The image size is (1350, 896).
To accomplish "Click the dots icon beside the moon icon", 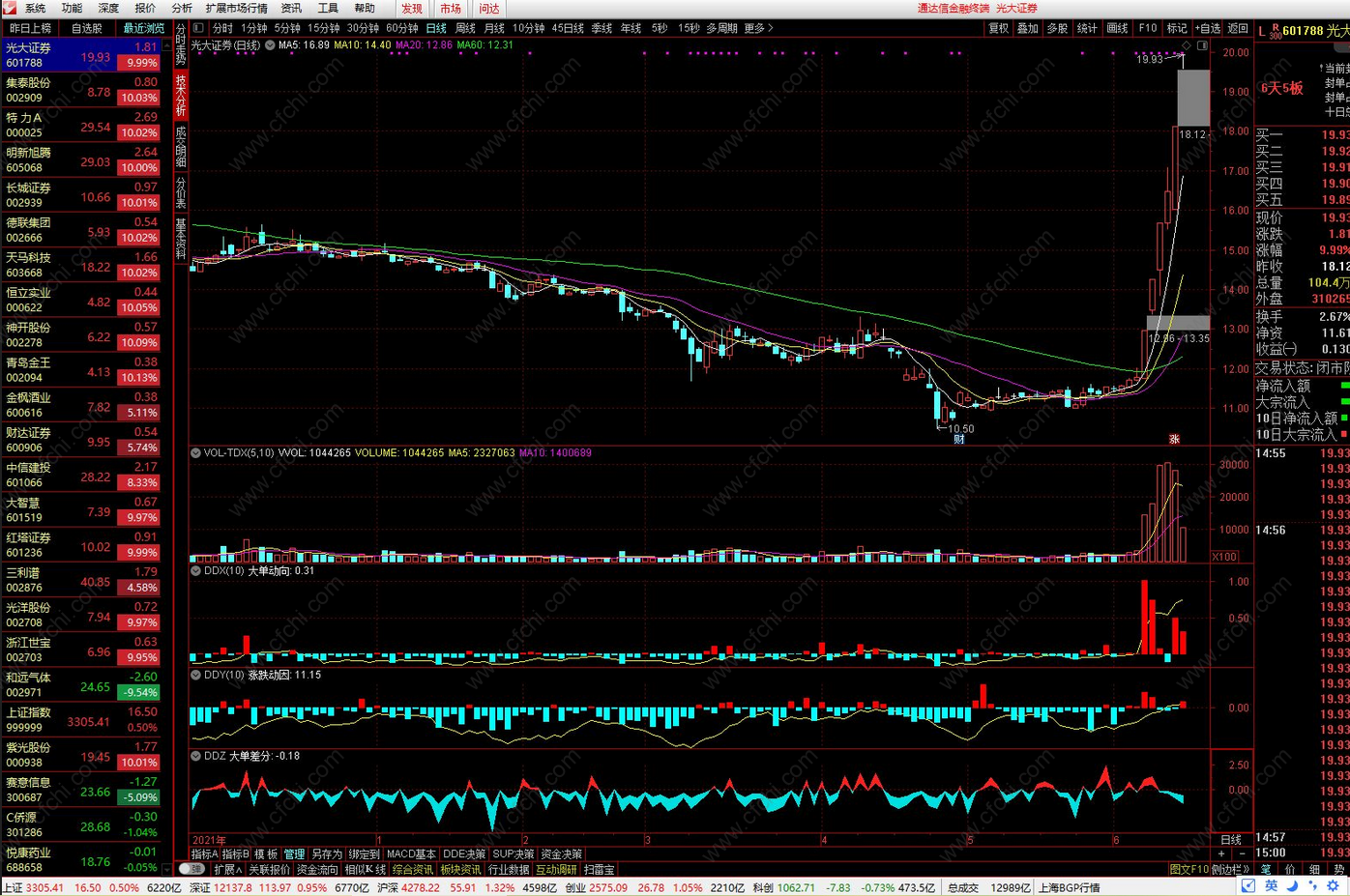I will (x=1312, y=885).
